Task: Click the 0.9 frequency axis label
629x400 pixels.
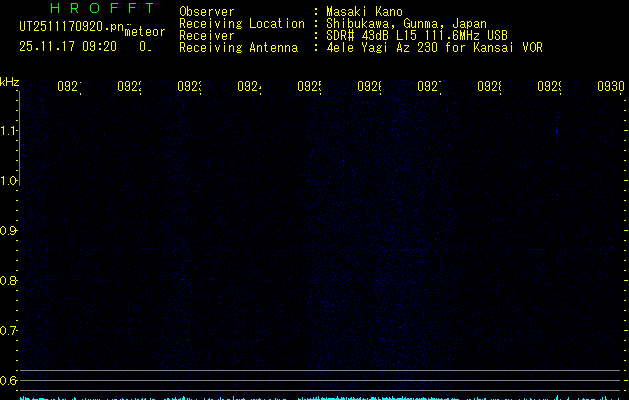Action: (8, 231)
